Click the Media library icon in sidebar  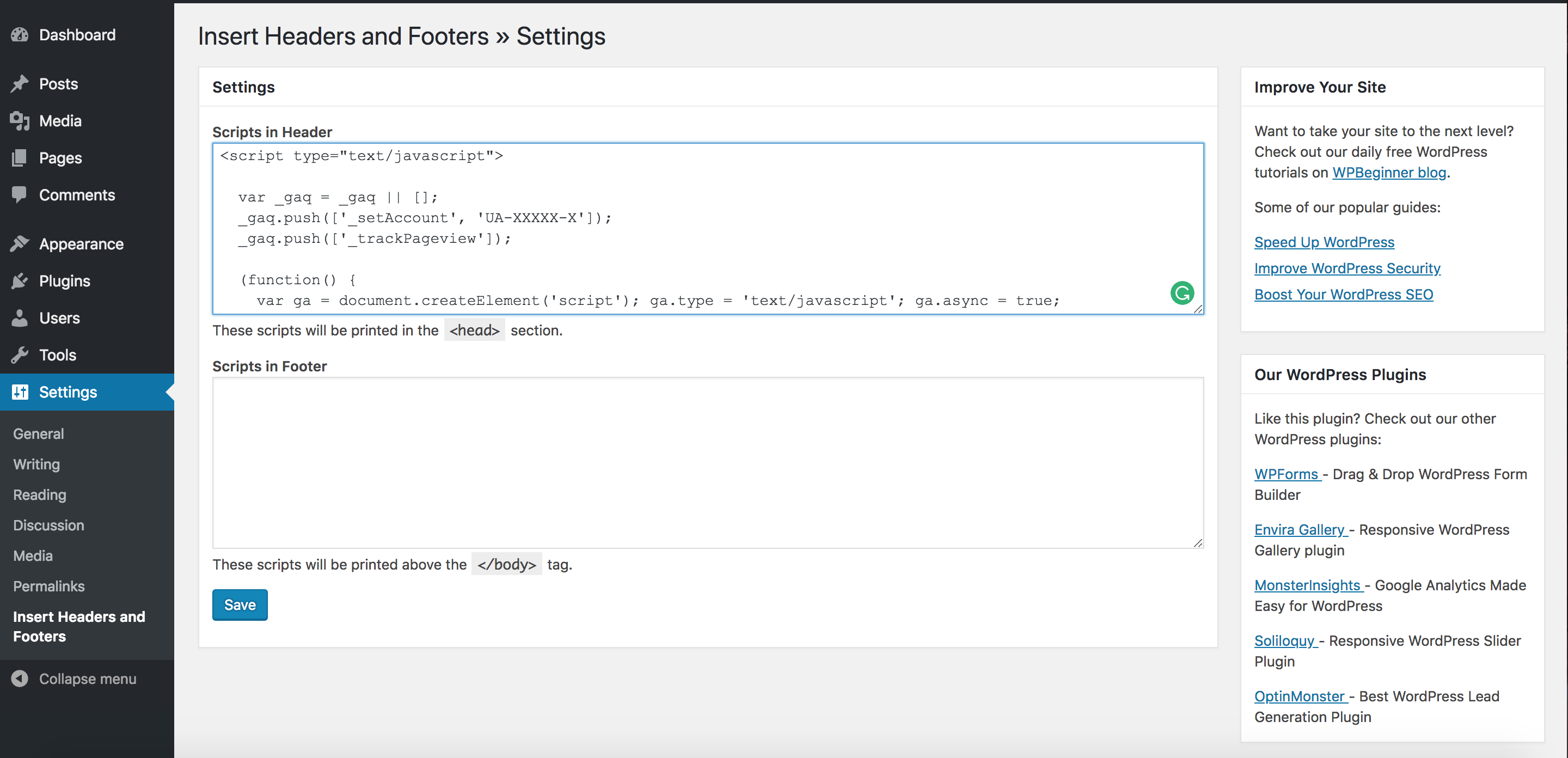[20, 120]
